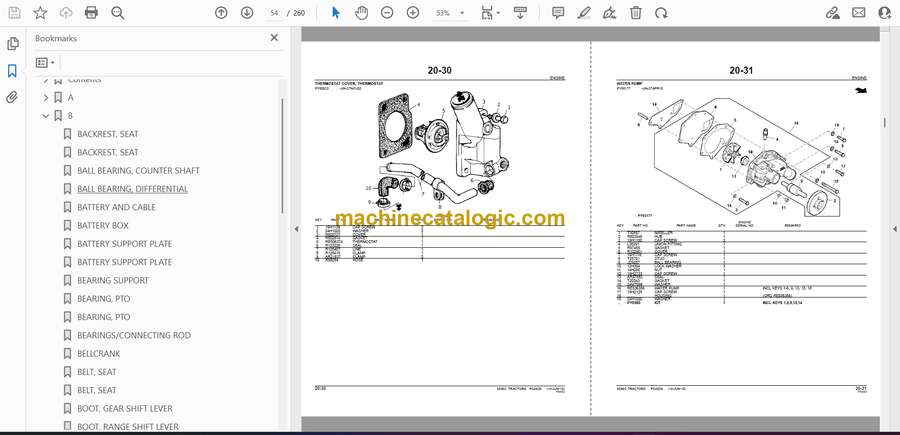Open the share with others icon

885,13
